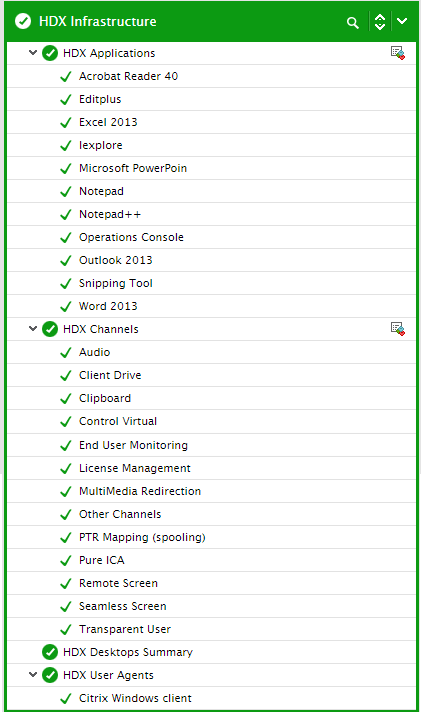The width and height of the screenshot is (421, 712).
Task: Click the HDX Infrastructure header status check icon
Action: (x=23, y=21)
